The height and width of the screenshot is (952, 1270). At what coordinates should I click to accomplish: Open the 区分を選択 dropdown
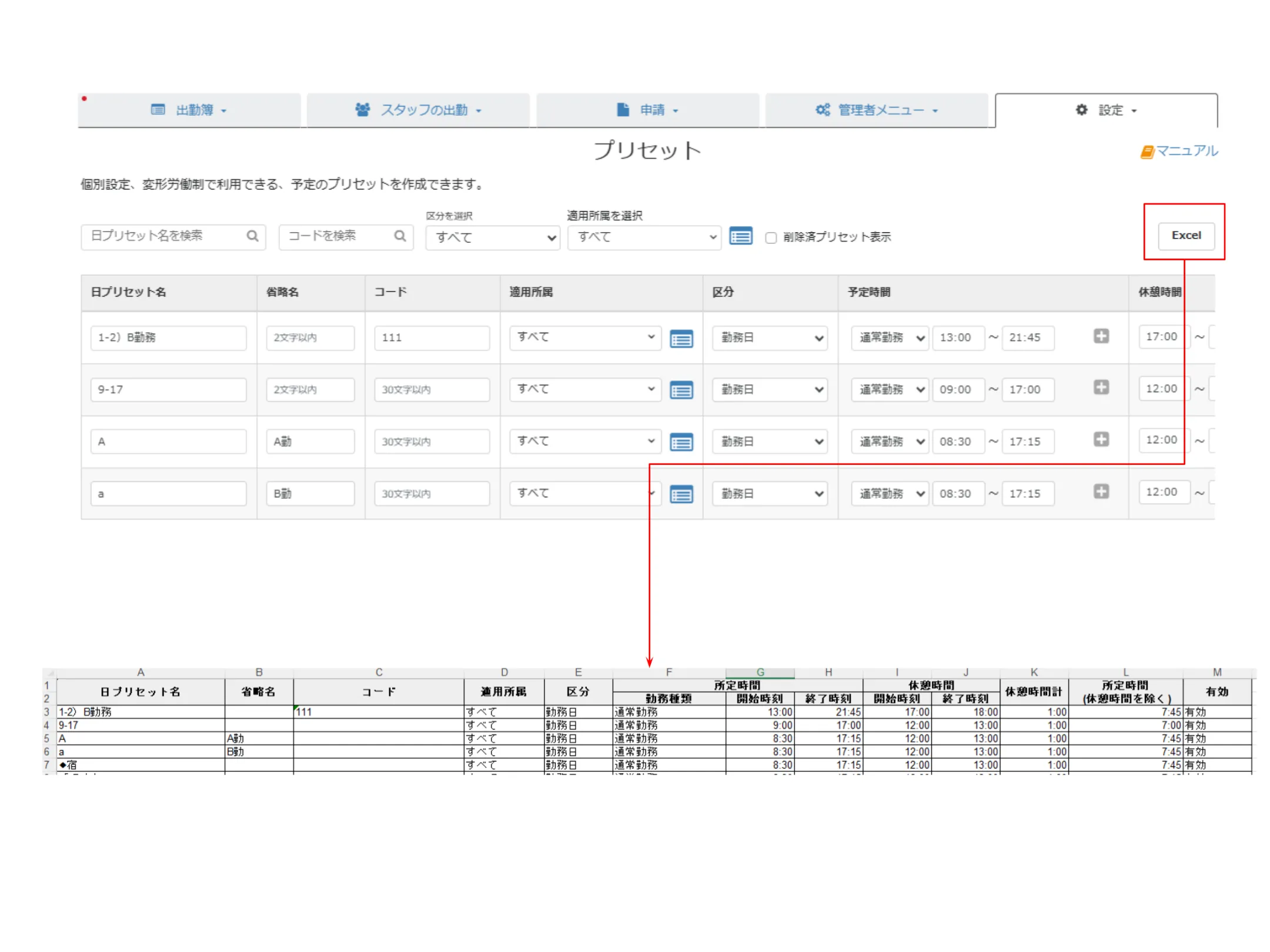tap(493, 237)
